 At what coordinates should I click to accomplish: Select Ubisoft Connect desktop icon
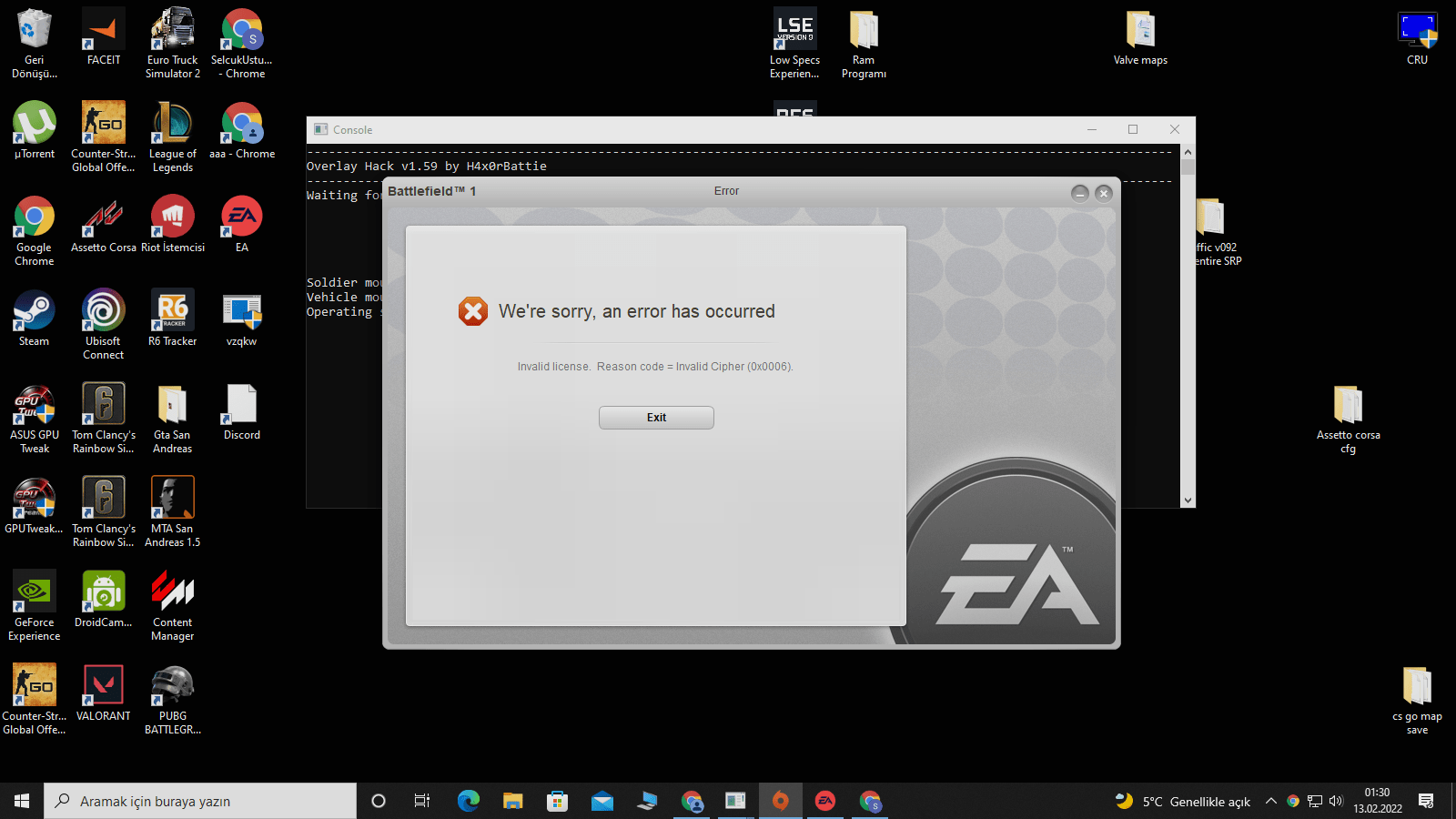tap(104, 324)
